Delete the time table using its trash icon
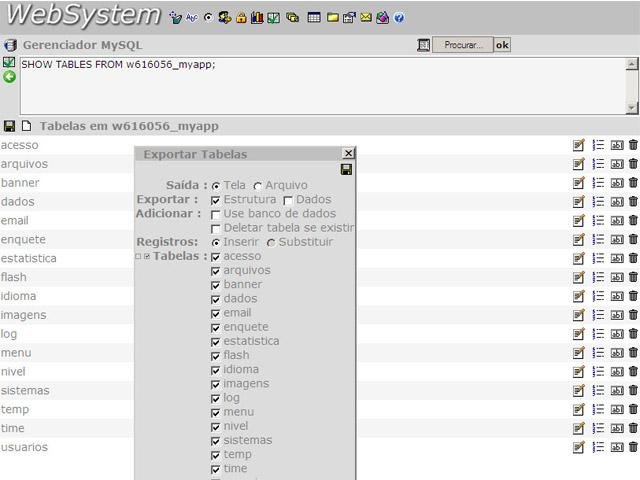The width and height of the screenshot is (640, 480). 633,428
